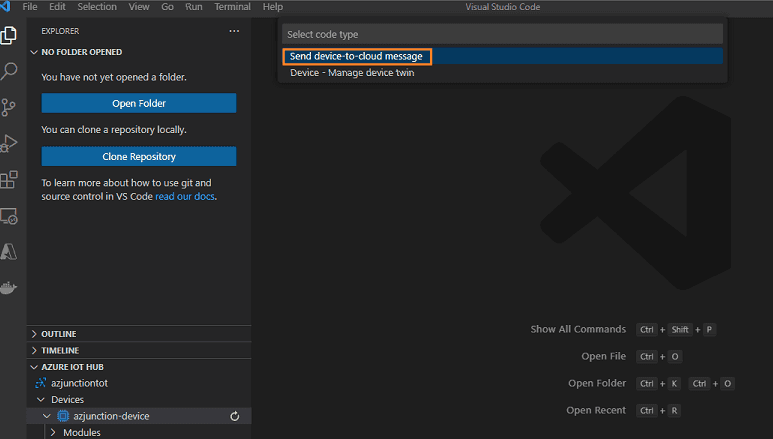The height and width of the screenshot is (439, 773).
Task: Open the Run menu
Action: (194, 7)
